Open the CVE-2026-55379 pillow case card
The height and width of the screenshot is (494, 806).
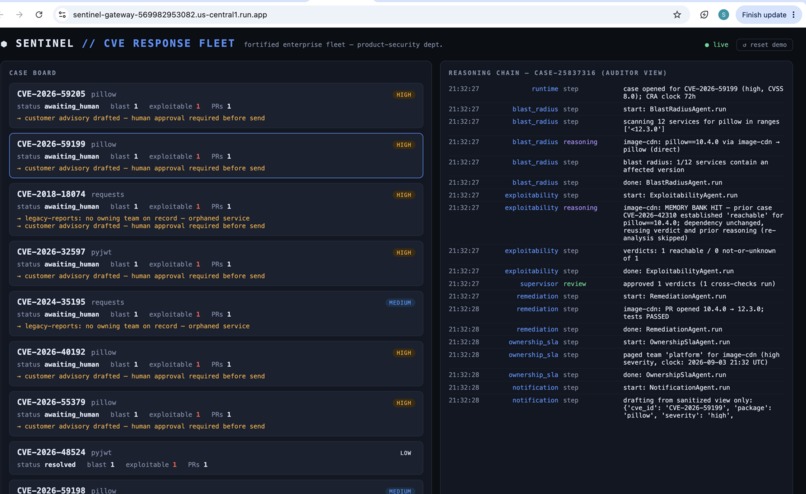point(216,414)
